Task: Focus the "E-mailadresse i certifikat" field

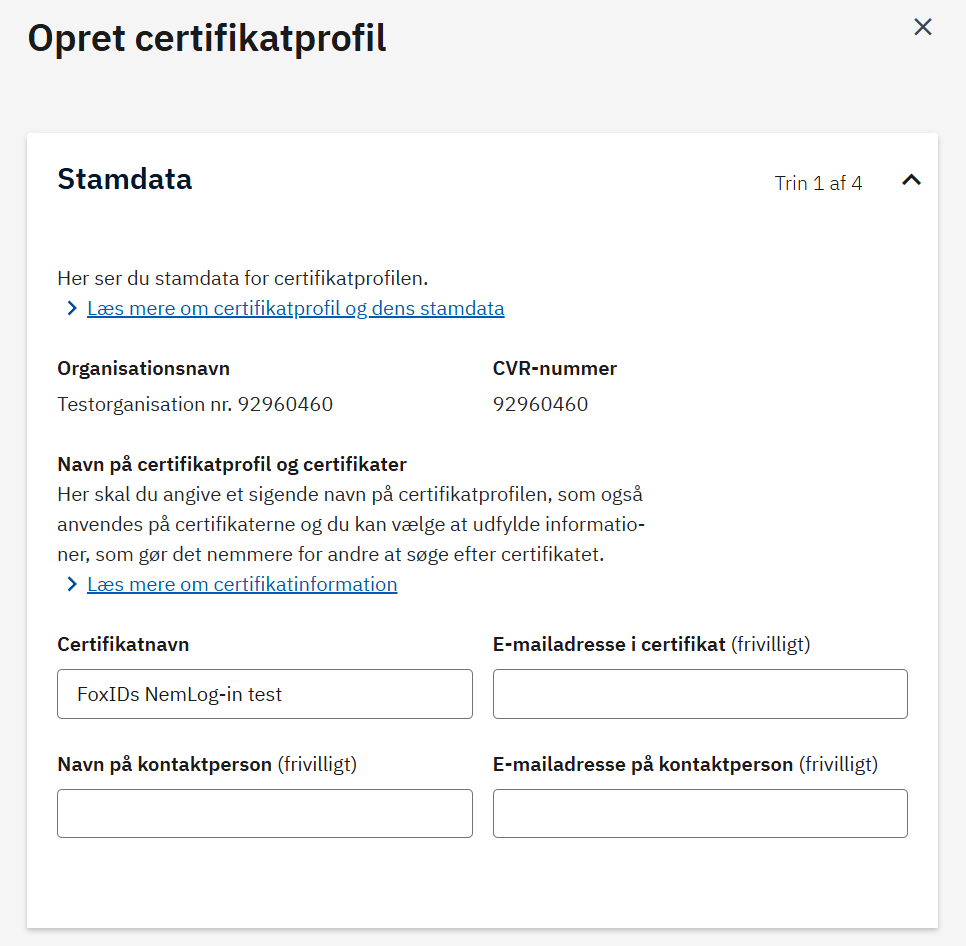Action: [x=699, y=693]
